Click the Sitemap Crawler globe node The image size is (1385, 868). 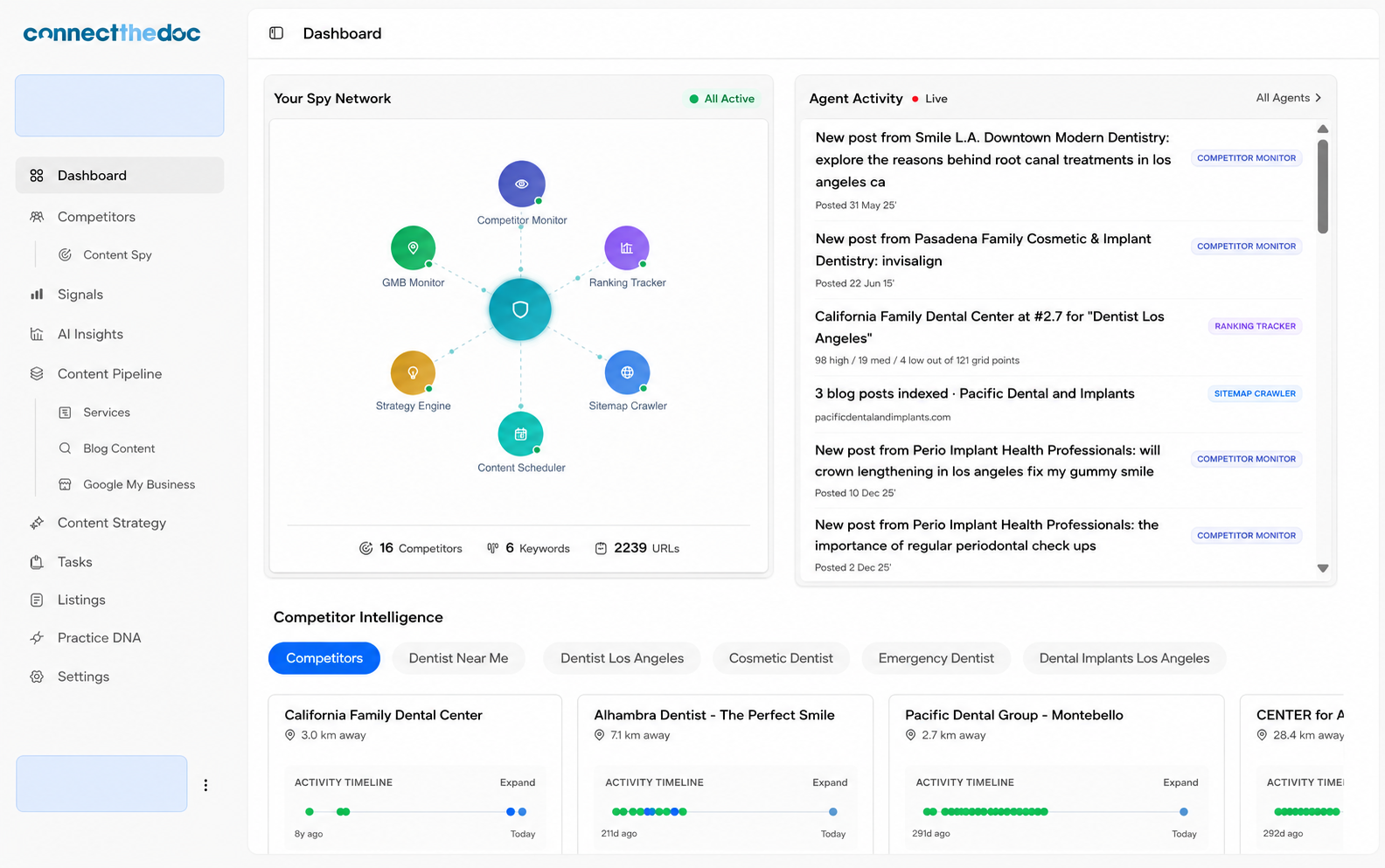pyautogui.click(x=627, y=372)
